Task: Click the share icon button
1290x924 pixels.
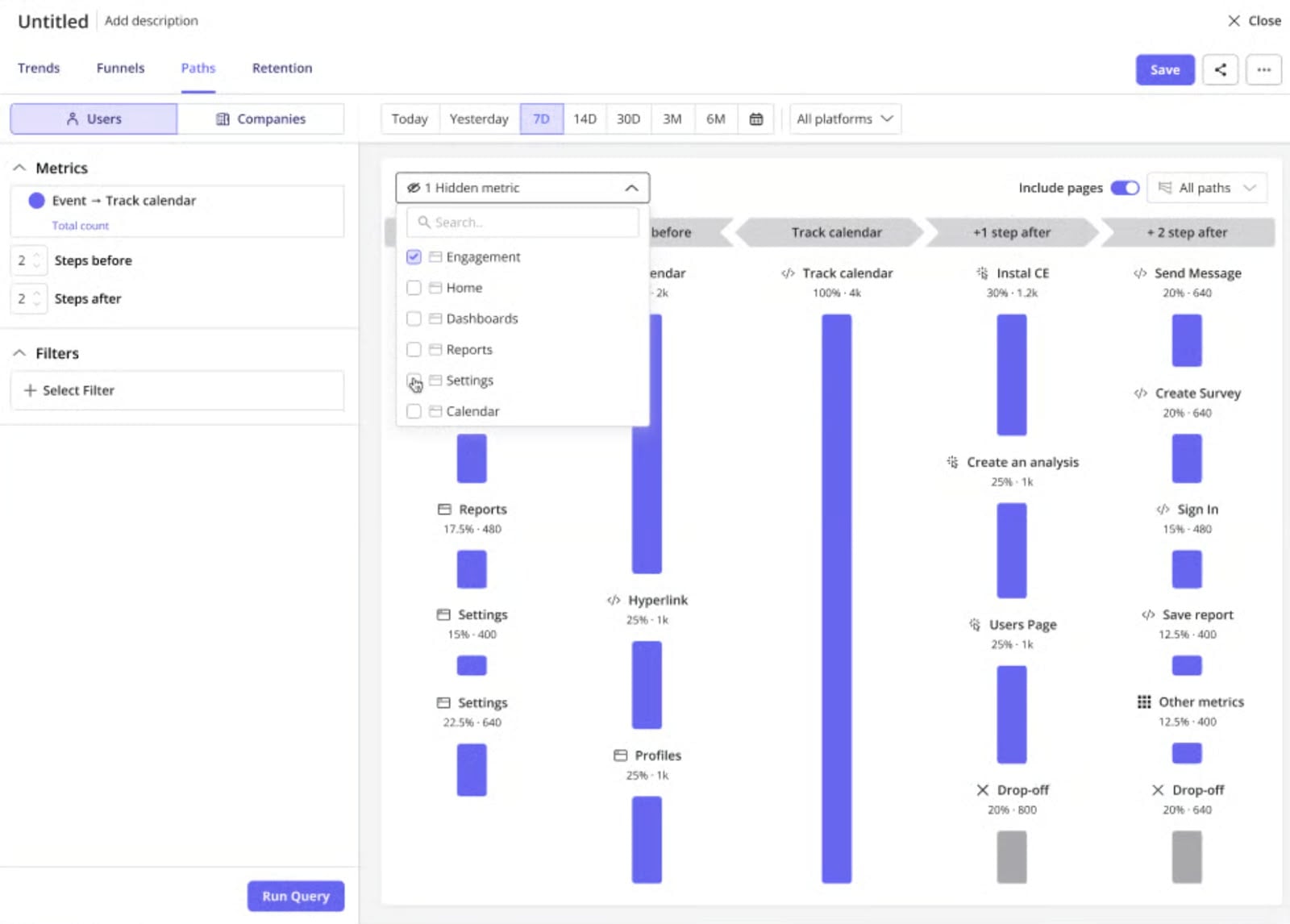Action: [x=1220, y=70]
